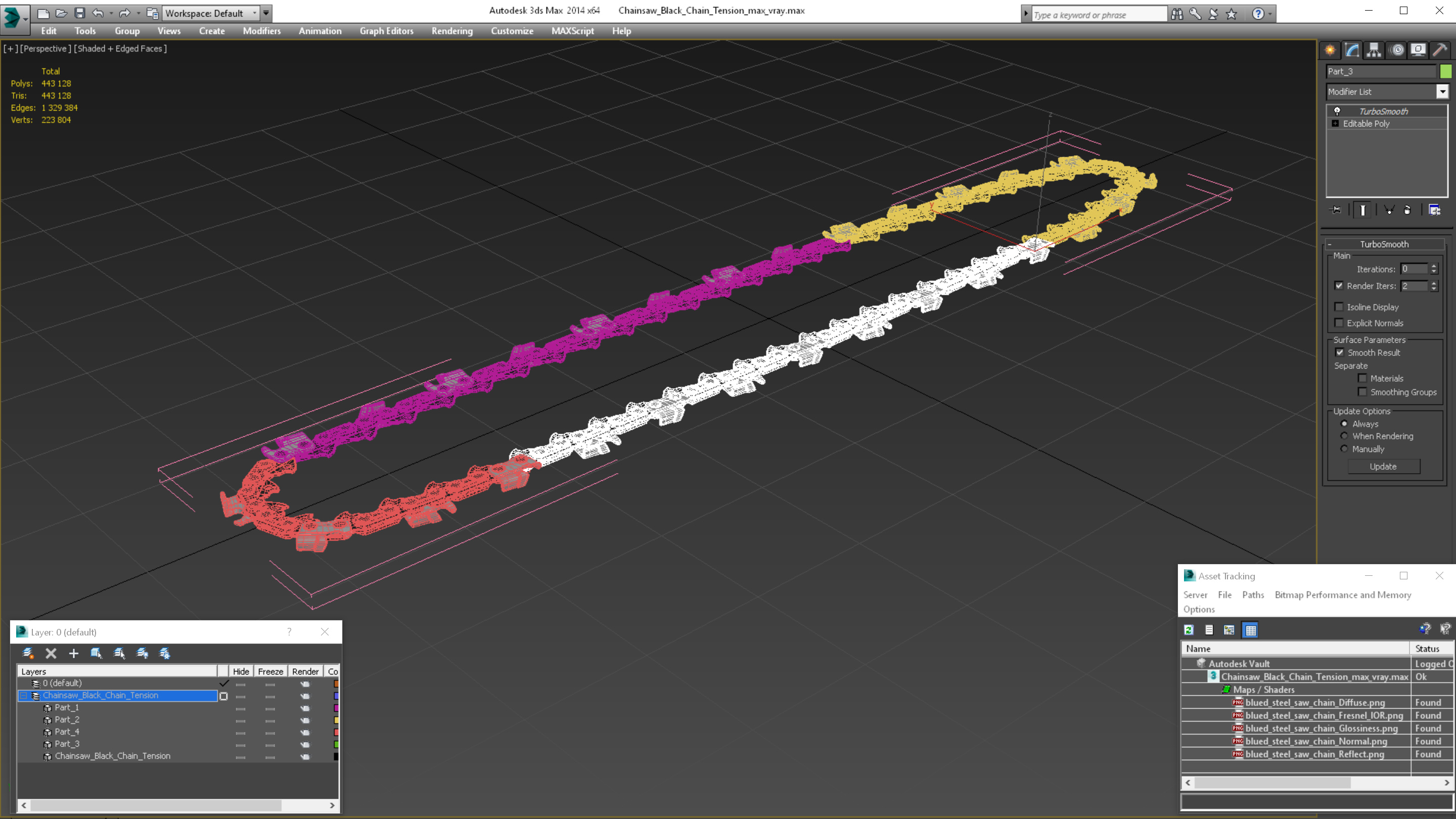Select When Rendering update option
1456x819 pixels.
1344,436
